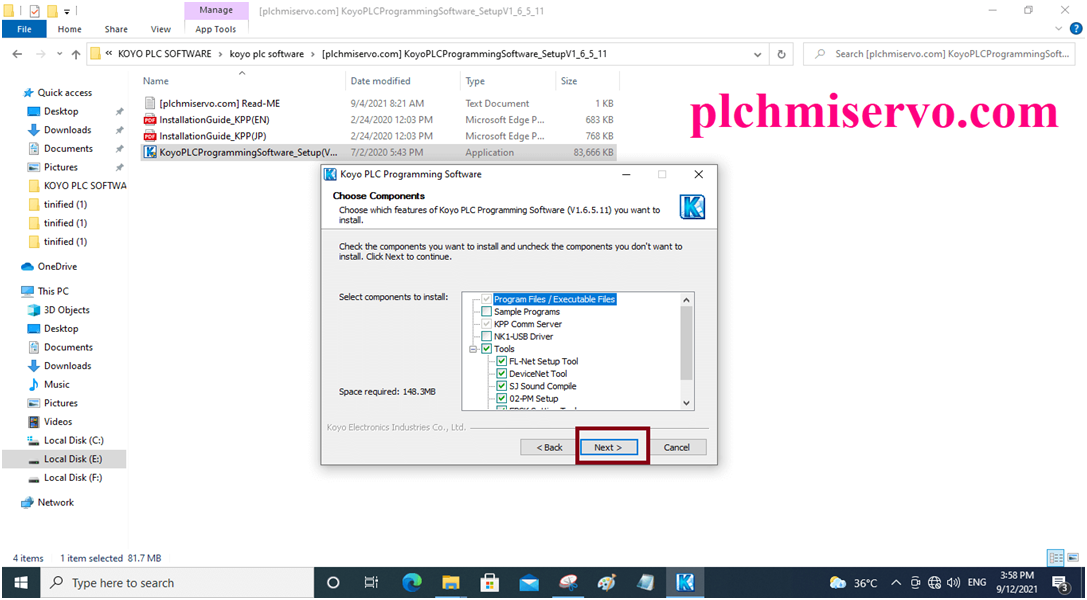The height and width of the screenshot is (600, 1087).
Task: Switch to the View ribbon tab
Action: (x=160, y=29)
